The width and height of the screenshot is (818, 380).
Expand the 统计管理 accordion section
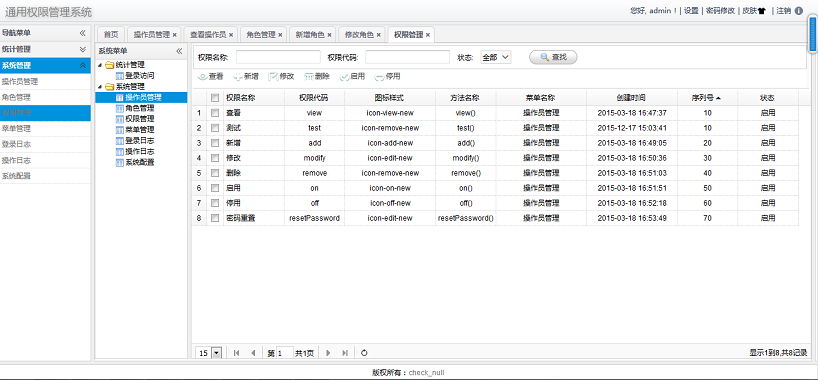[82, 49]
